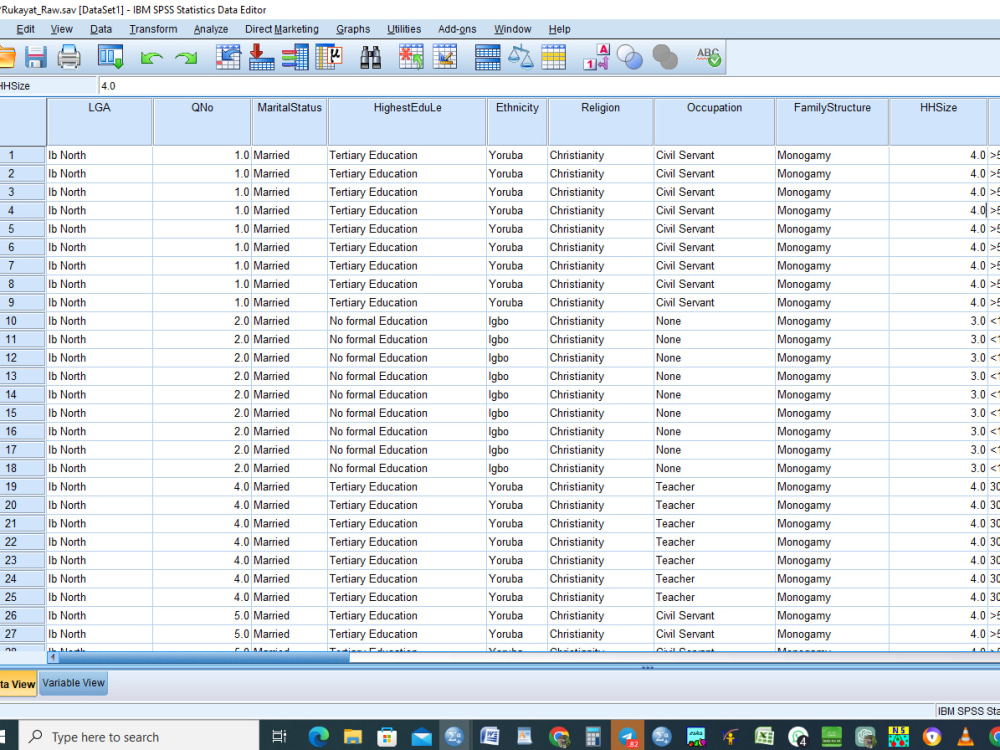
Task: Click the Windows taskbar search box
Action: click(x=139, y=737)
